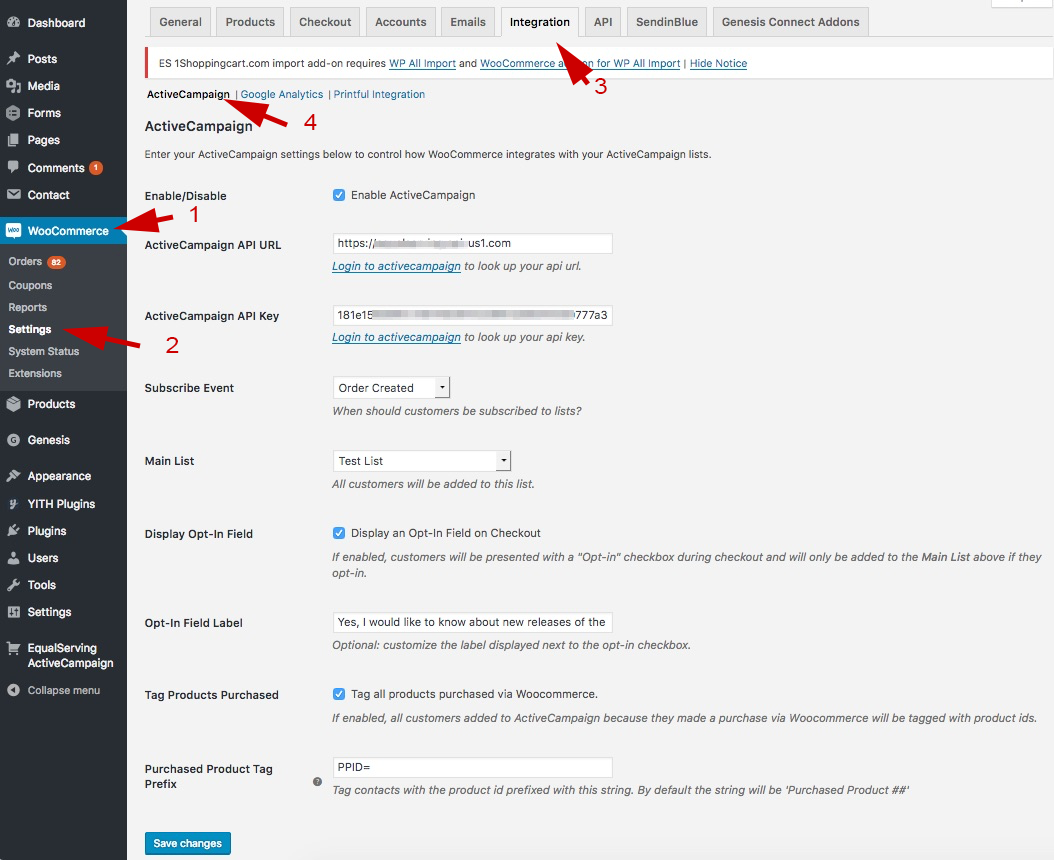Open the SendinBlue tab
The height and width of the screenshot is (860, 1054).
667,22
